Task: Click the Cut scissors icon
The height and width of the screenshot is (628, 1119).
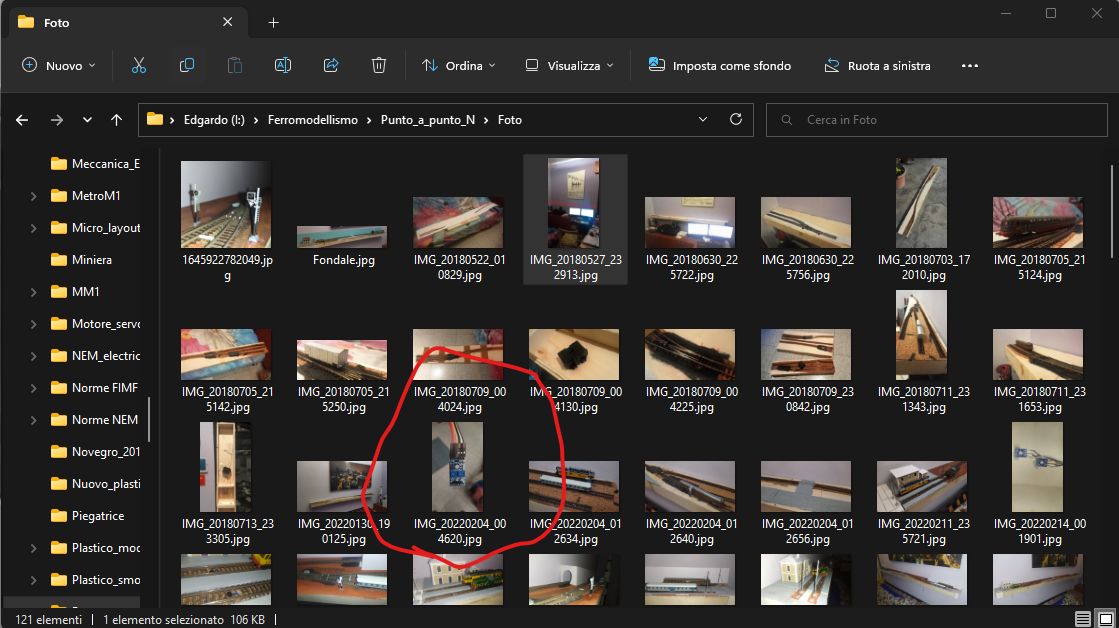Action: click(x=139, y=66)
